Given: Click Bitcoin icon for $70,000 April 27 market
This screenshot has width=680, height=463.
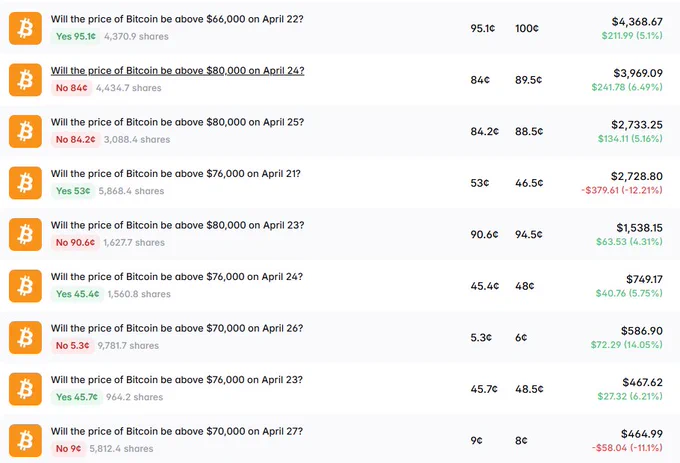Looking at the screenshot, I should [25, 441].
